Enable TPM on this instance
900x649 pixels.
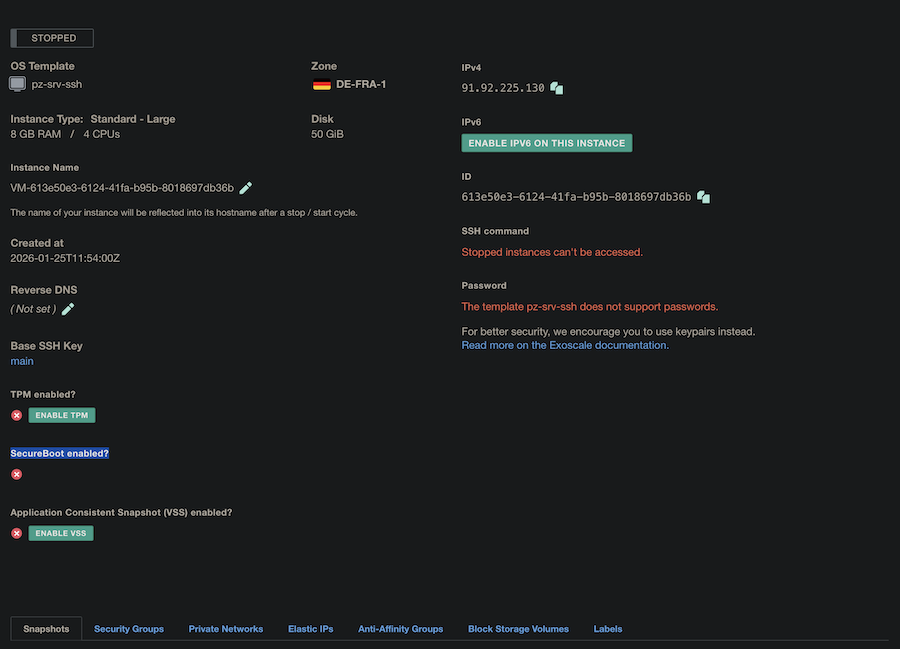click(x=62, y=415)
